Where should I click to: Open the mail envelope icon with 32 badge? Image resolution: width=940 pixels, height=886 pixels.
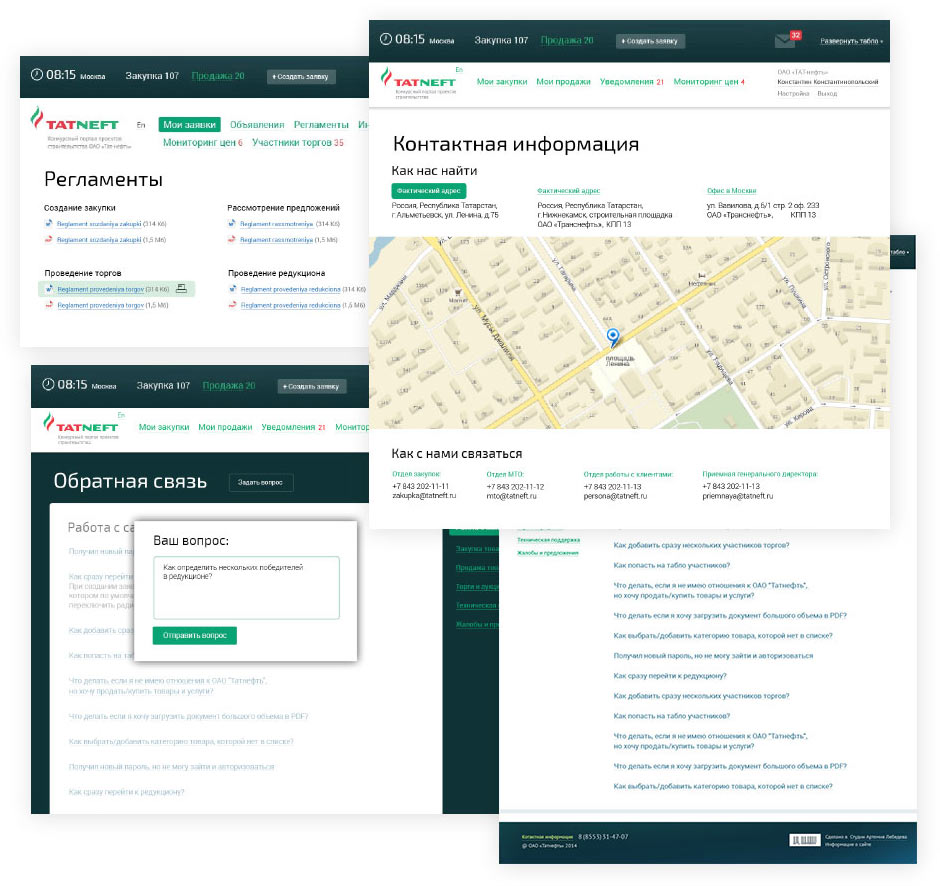pyautogui.click(x=786, y=41)
